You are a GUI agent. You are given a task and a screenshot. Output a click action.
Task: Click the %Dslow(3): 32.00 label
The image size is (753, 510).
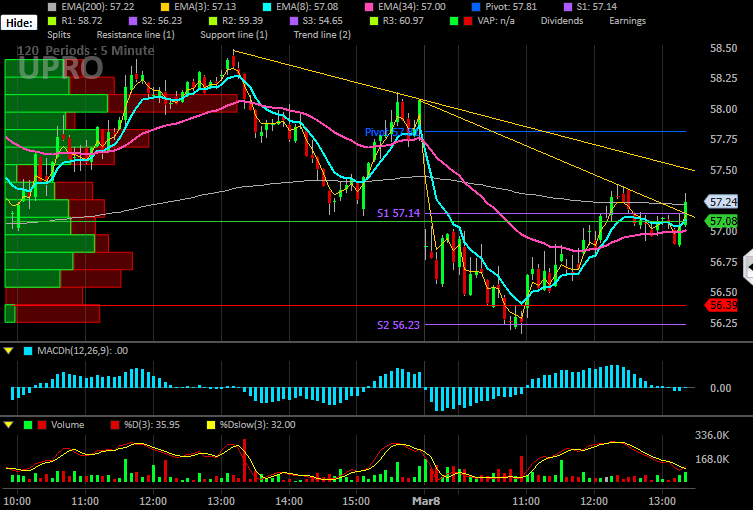click(257, 425)
